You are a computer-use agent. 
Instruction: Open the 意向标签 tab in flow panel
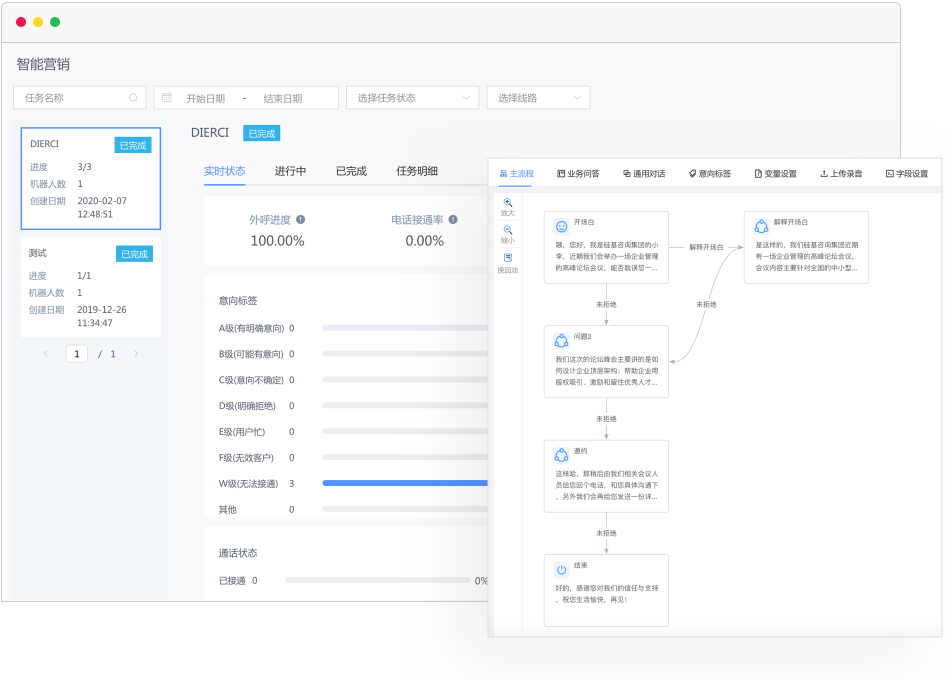[710, 174]
